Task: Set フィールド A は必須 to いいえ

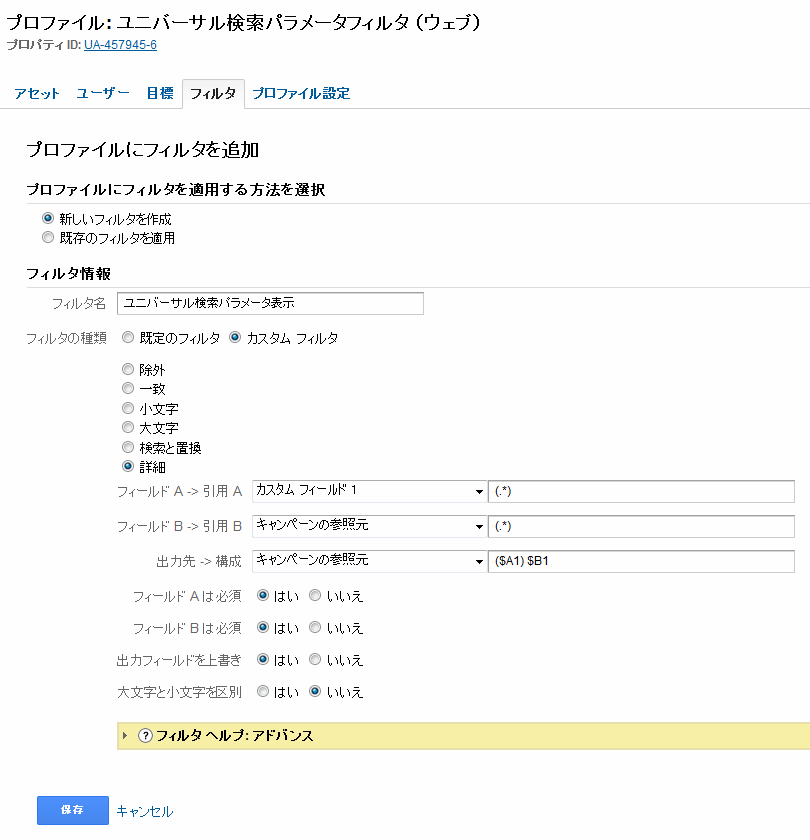Action: pyautogui.click(x=315, y=596)
